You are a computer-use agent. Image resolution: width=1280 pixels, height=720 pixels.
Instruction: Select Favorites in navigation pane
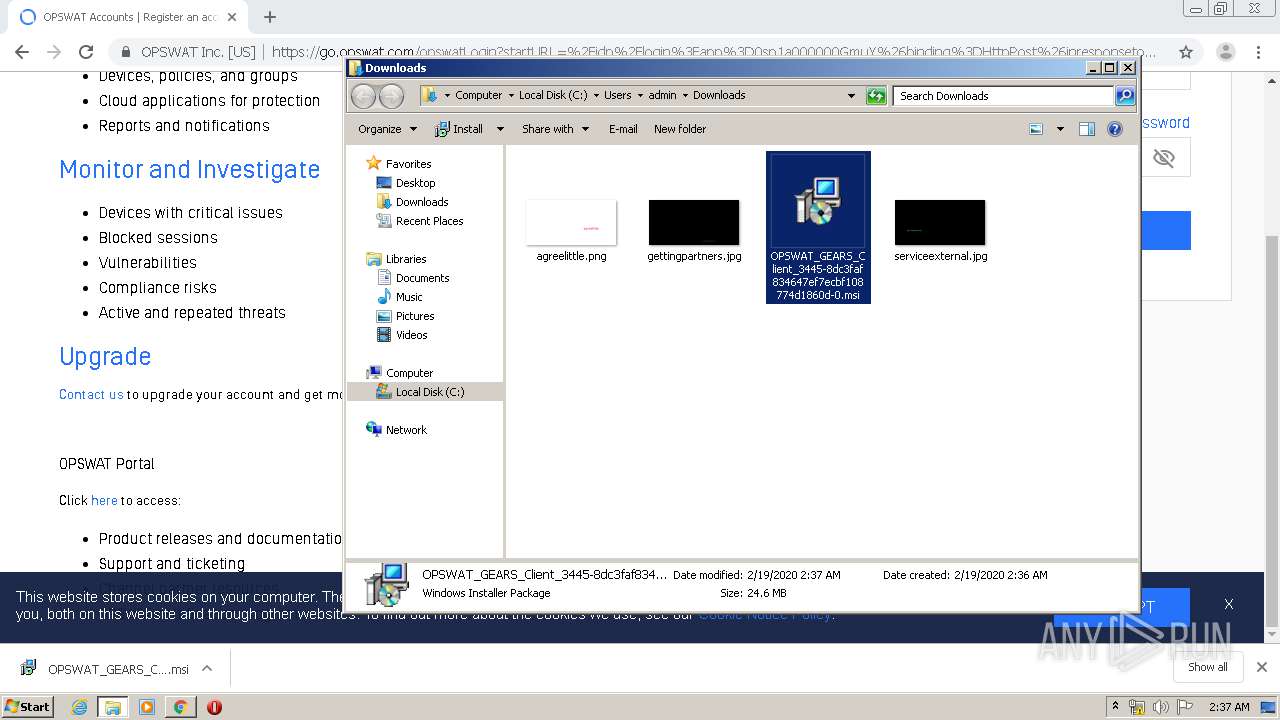click(400, 164)
